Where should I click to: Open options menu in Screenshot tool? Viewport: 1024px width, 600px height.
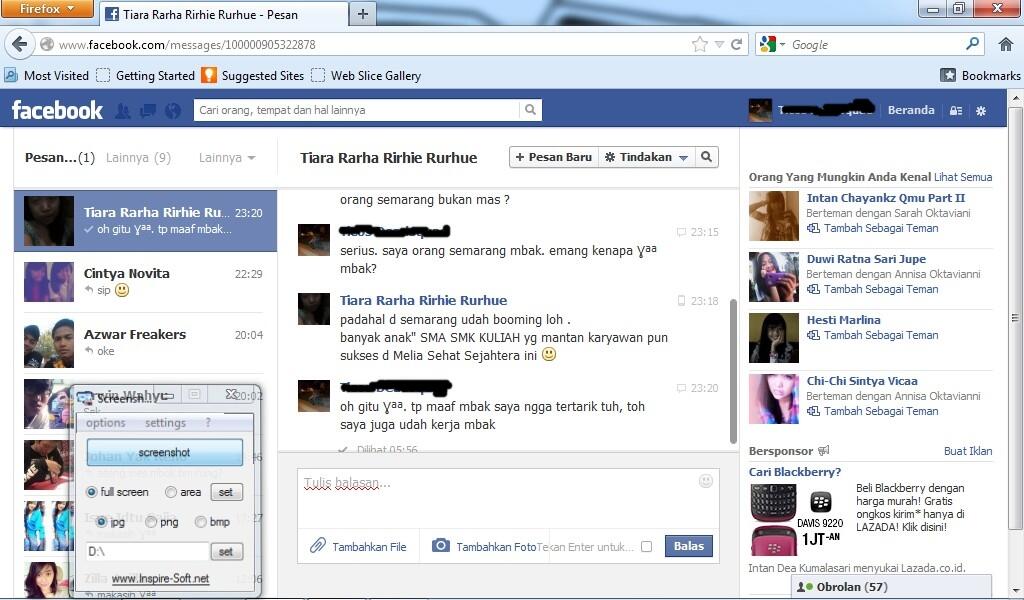pyautogui.click(x=105, y=423)
